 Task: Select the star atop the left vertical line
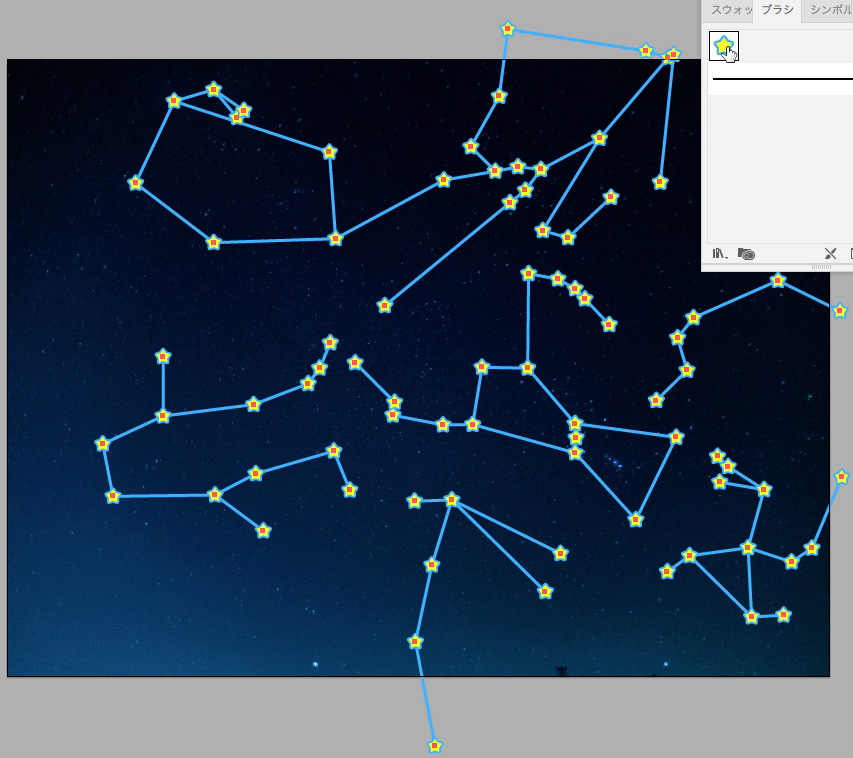tap(163, 356)
